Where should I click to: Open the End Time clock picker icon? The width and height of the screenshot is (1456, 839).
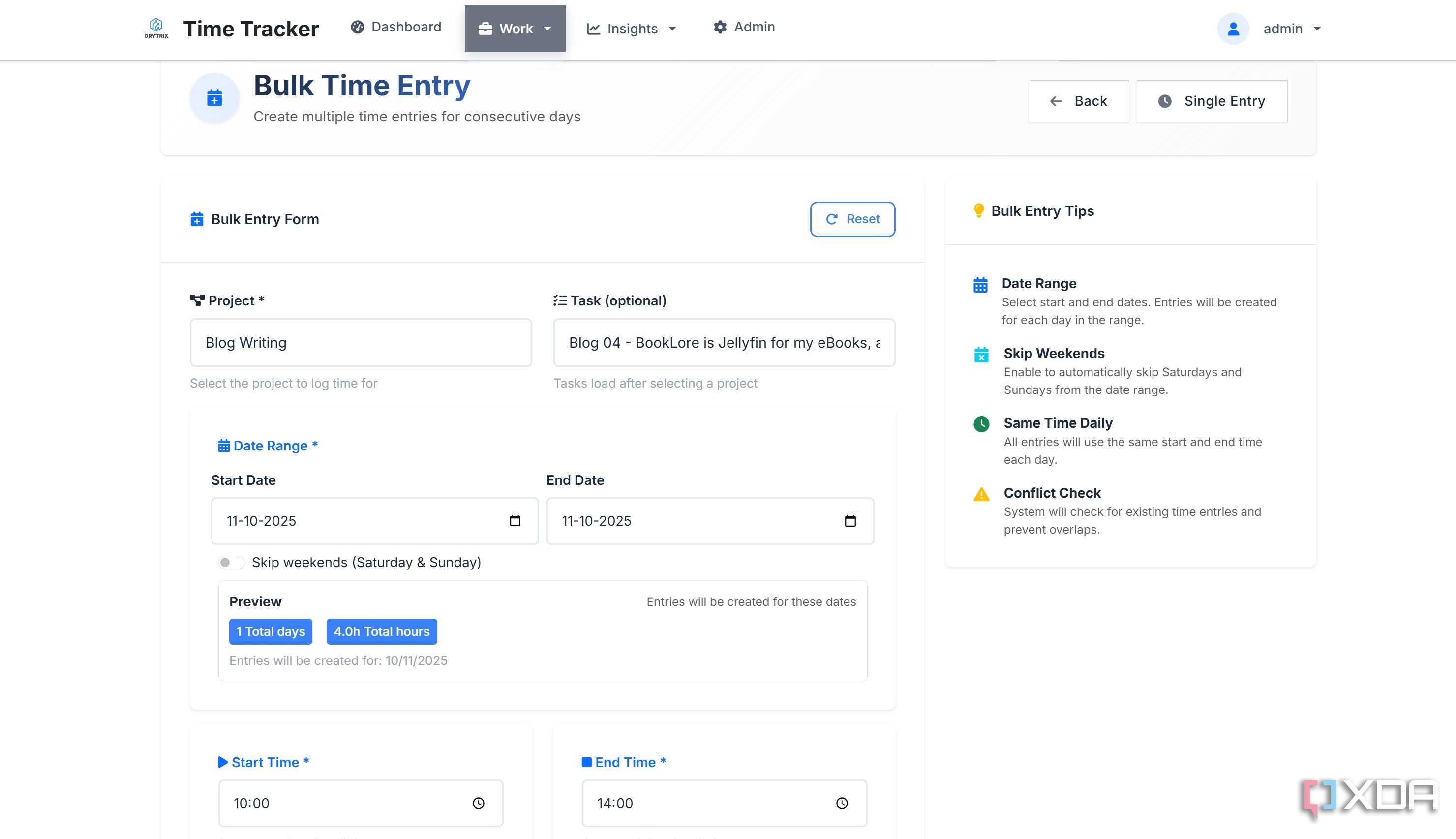pyautogui.click(x=842, y=803)
